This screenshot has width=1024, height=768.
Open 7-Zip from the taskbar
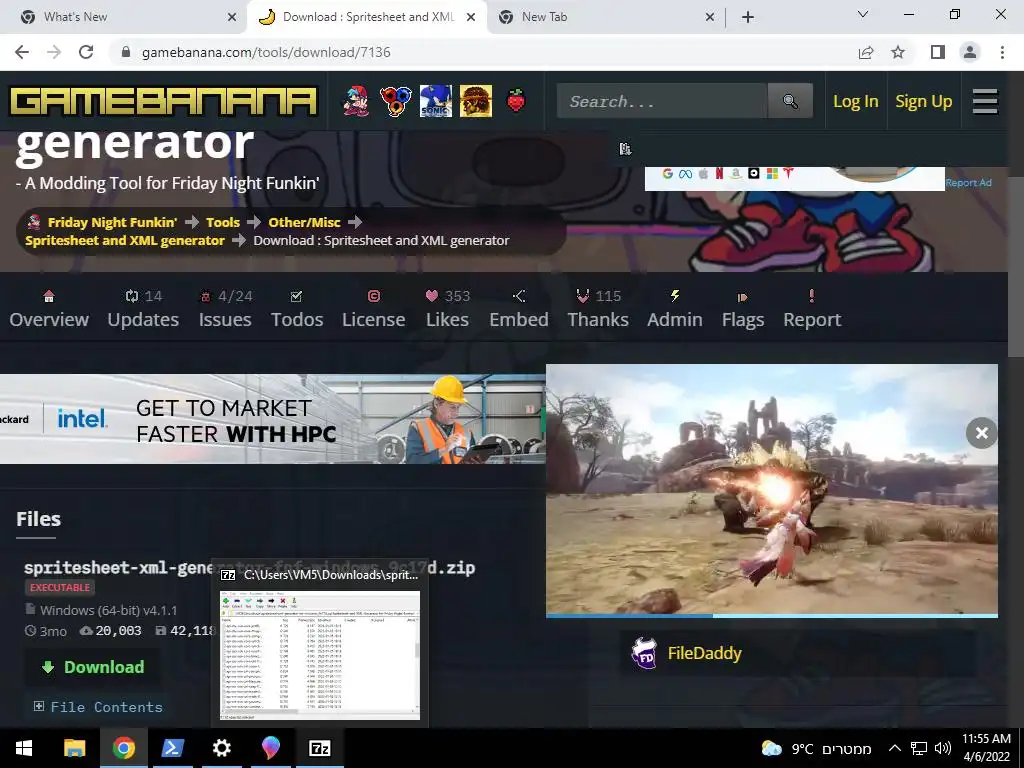(319, 748)
